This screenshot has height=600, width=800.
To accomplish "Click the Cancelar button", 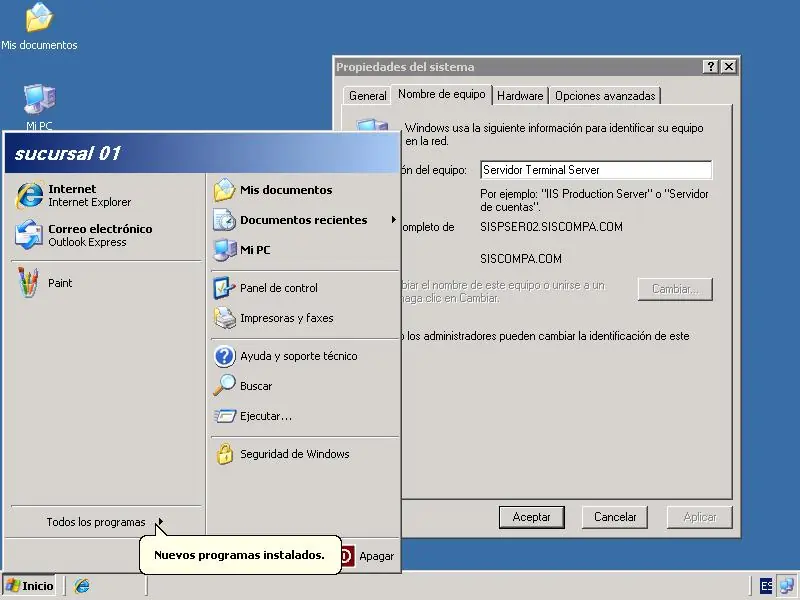I will pyautogui.click(x=615, y=517).
